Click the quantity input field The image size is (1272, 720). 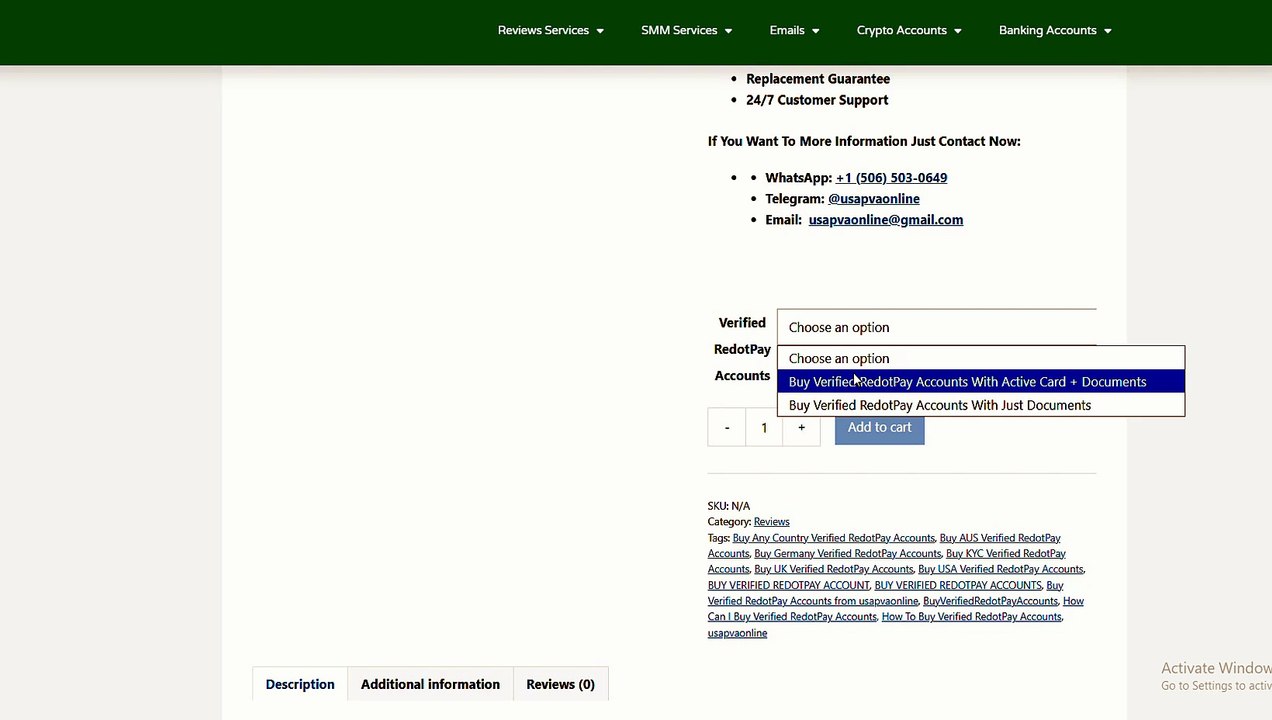pyautogui.click(x=764, y=428)
